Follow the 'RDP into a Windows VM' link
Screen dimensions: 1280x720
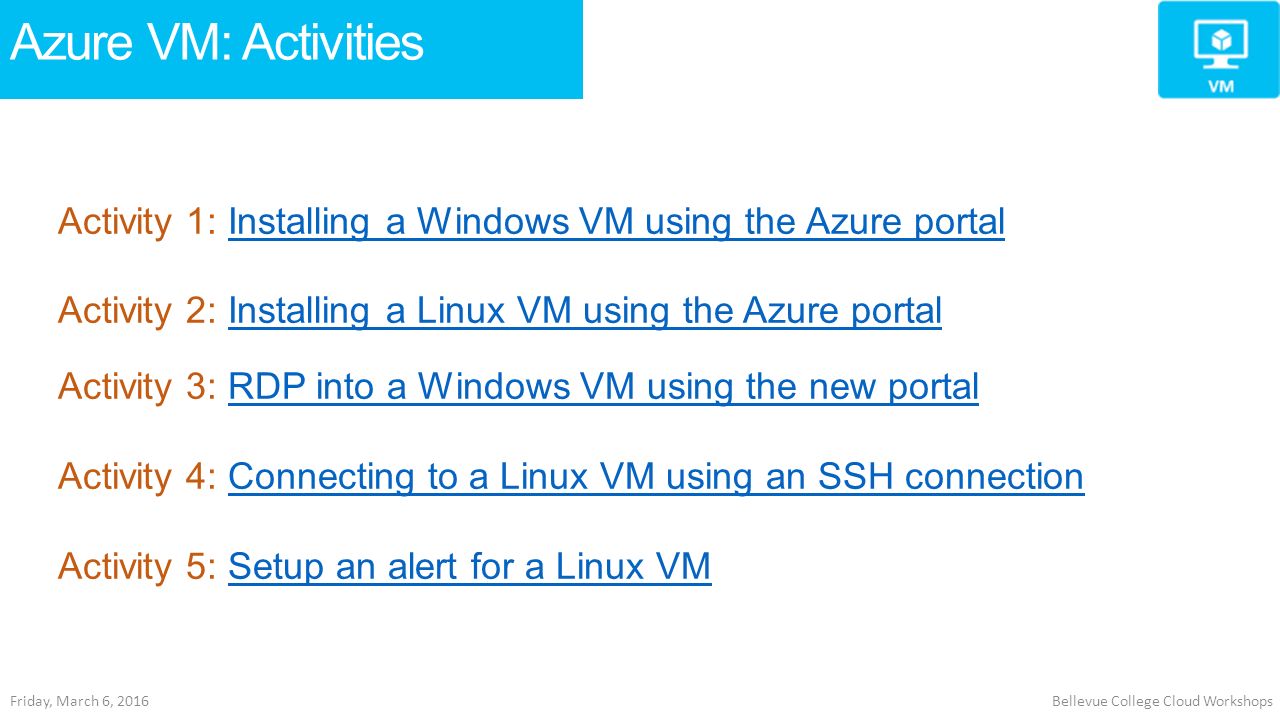tap(603, 387)
